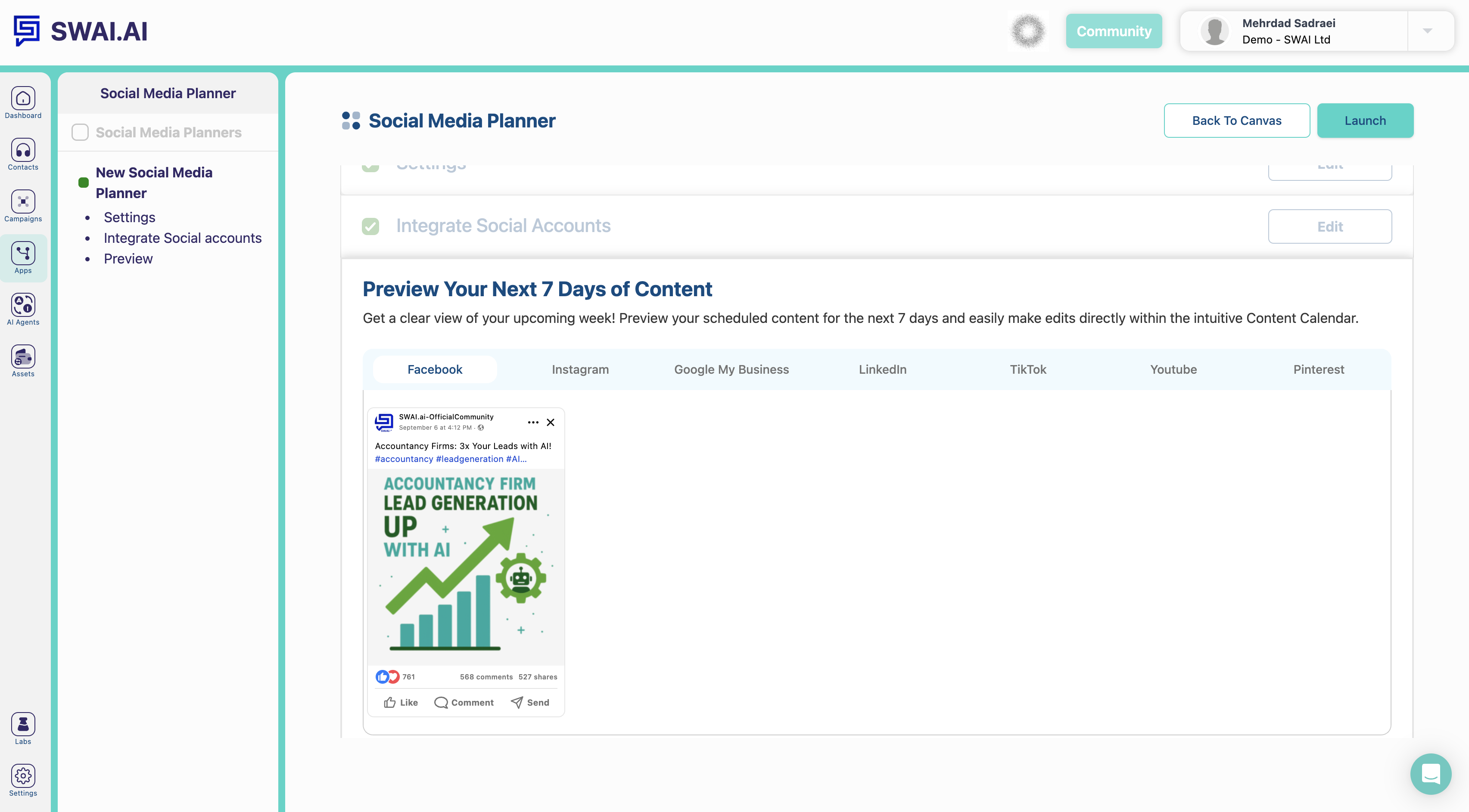1469x812 pixels.
Task: Toggle the Social Media Planners checkbox
Action: (x=80, y=132)
